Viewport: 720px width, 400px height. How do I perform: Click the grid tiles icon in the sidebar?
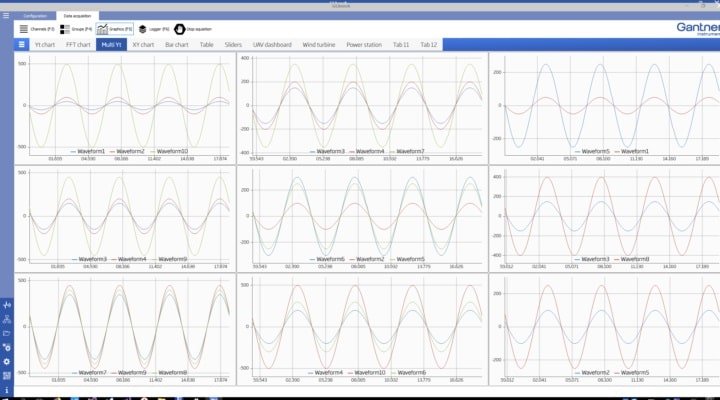click(6, 376)
